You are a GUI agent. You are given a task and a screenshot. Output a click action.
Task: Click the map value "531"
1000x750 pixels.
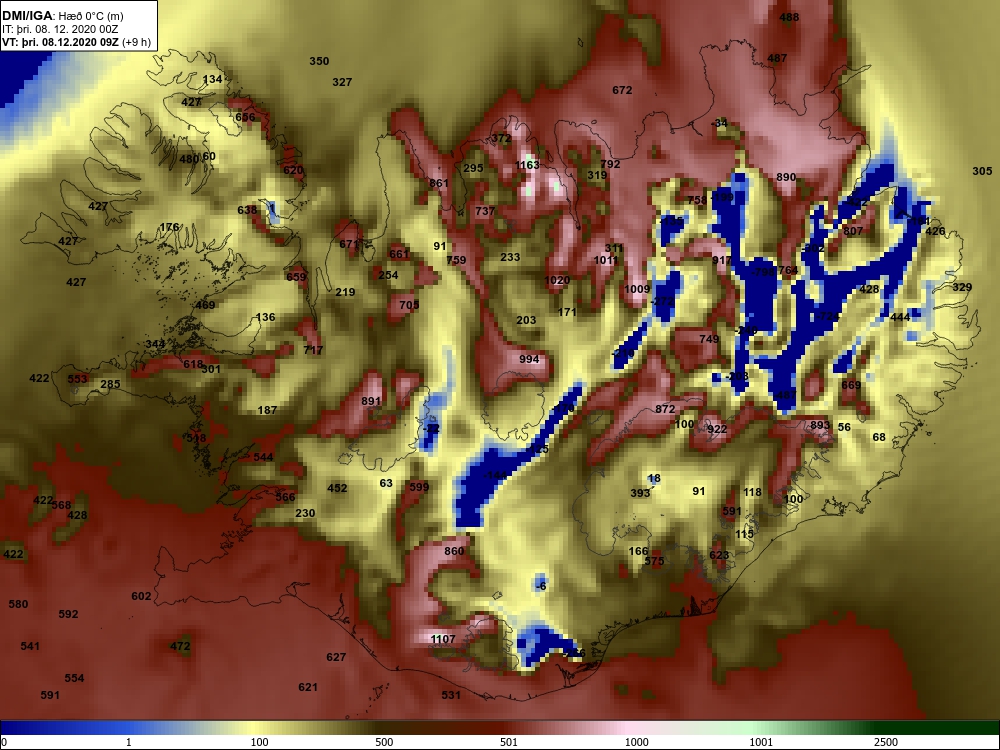[x=451, y=695]
